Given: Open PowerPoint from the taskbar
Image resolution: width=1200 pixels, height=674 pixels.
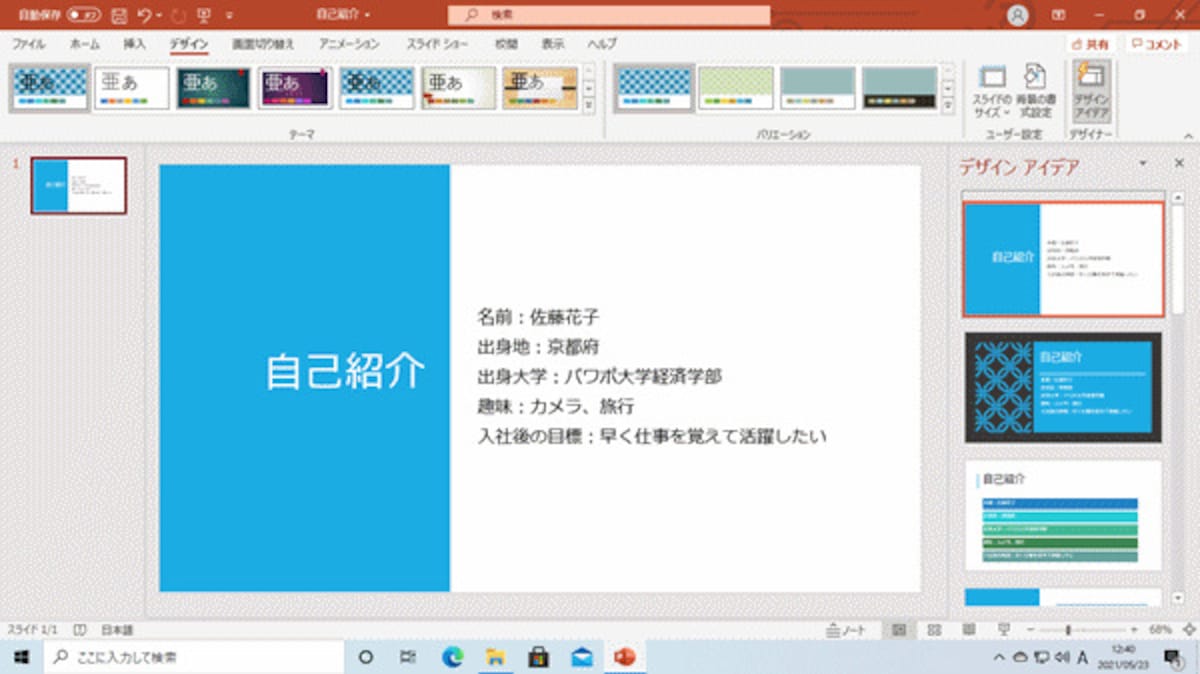Looking at the screenshot, I should [626, 657].
